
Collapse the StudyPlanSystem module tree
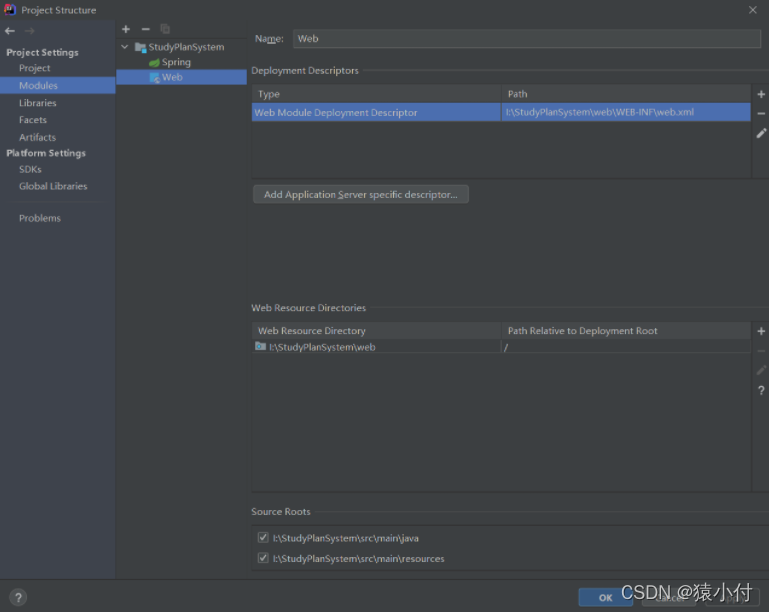[125, 47]
